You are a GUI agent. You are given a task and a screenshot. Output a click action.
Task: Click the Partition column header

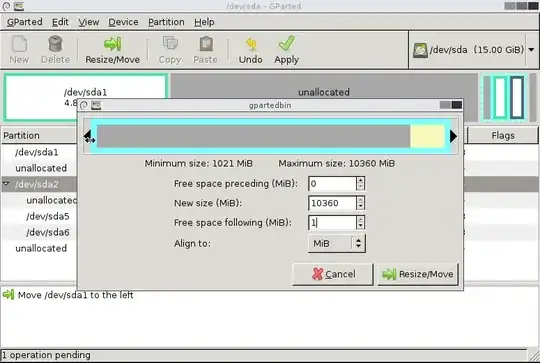tap(39, 135)
